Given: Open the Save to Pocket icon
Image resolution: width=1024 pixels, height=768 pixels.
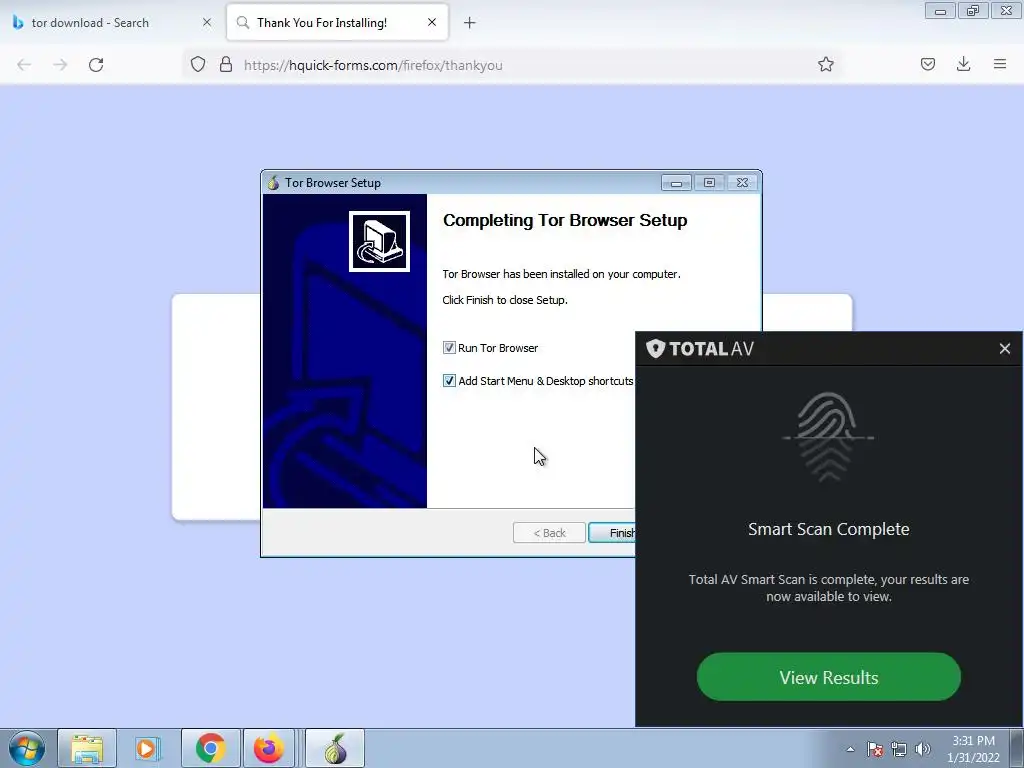Looking at the screenshot, I should (928, 64).
